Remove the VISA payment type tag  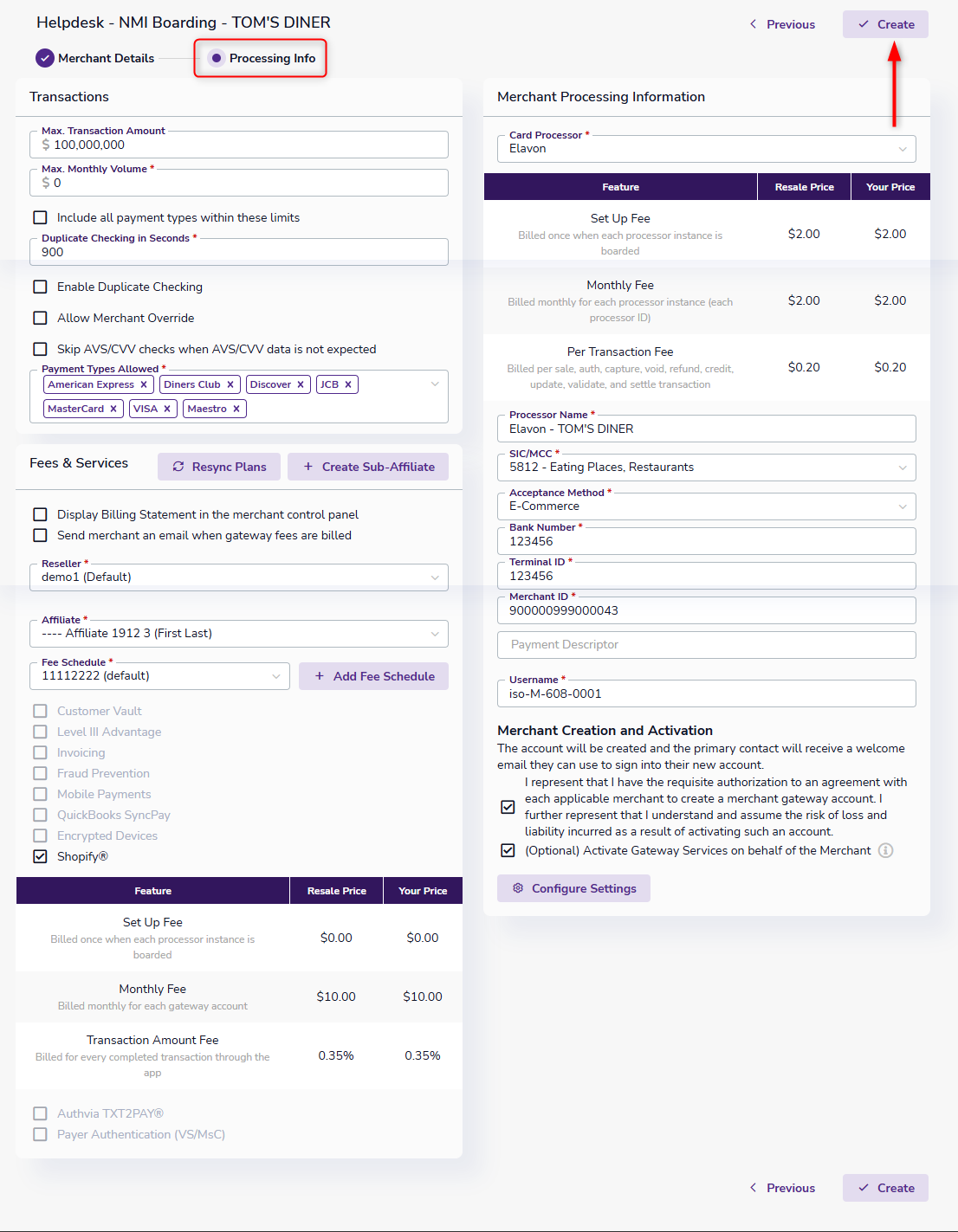pos(167,409)
